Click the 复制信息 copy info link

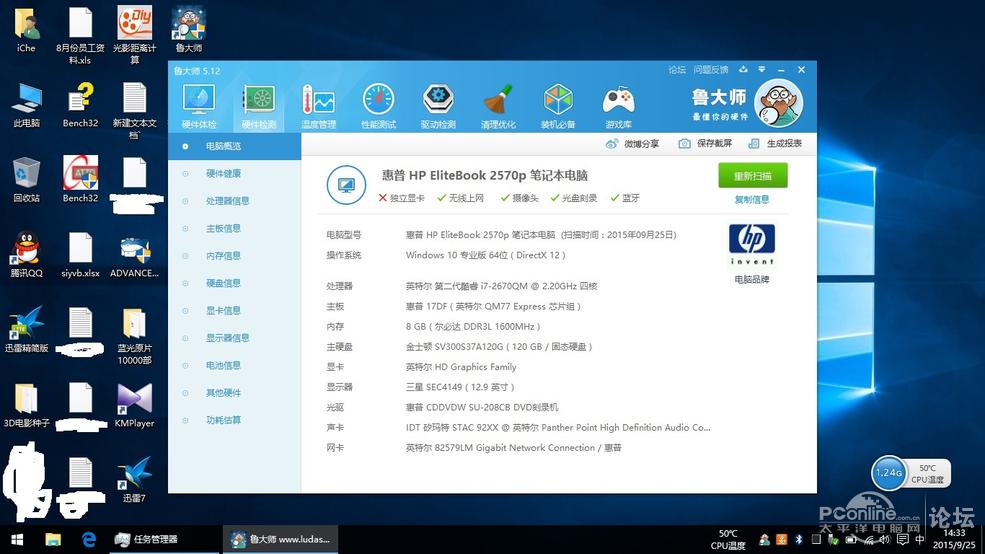coord(752,200)
